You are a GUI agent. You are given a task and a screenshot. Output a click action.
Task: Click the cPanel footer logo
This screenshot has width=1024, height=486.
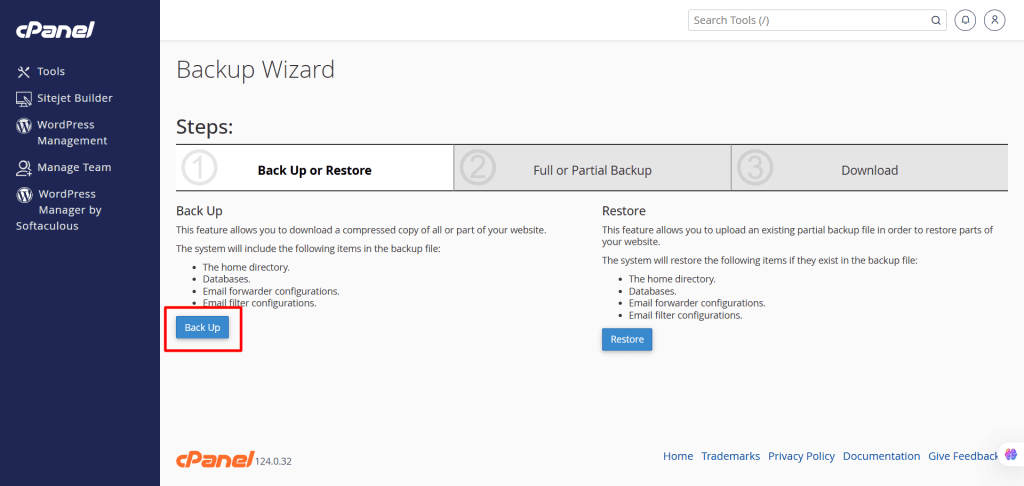214,459
